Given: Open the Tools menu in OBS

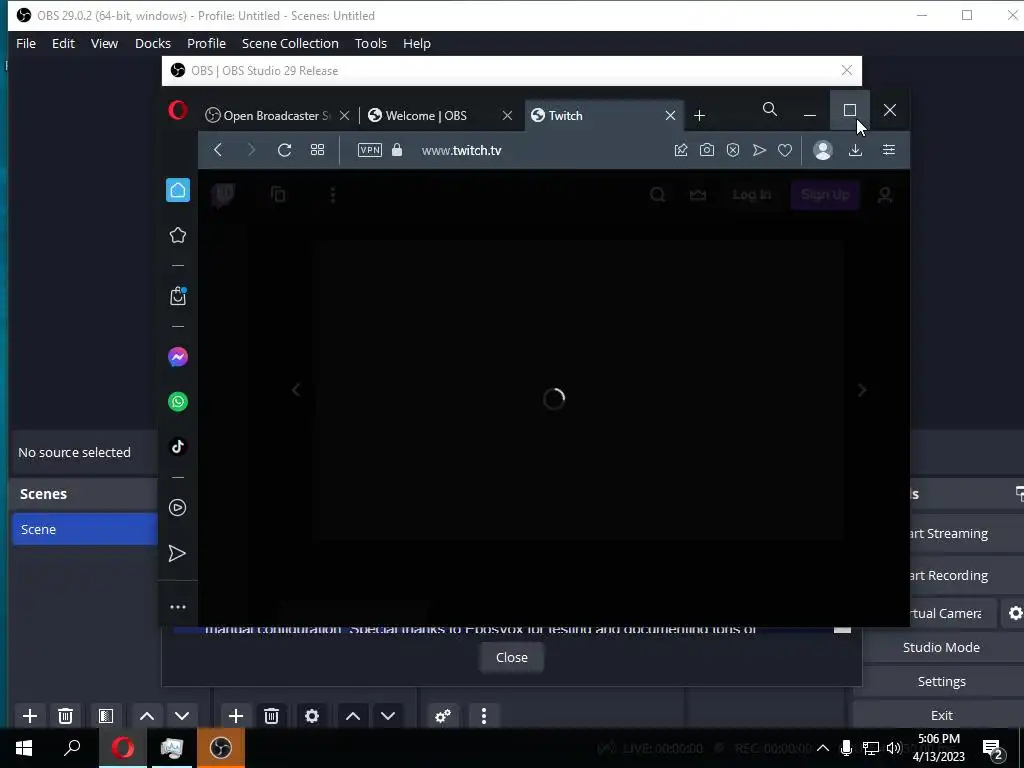Looking at the screenshot, I should (371, 43).
